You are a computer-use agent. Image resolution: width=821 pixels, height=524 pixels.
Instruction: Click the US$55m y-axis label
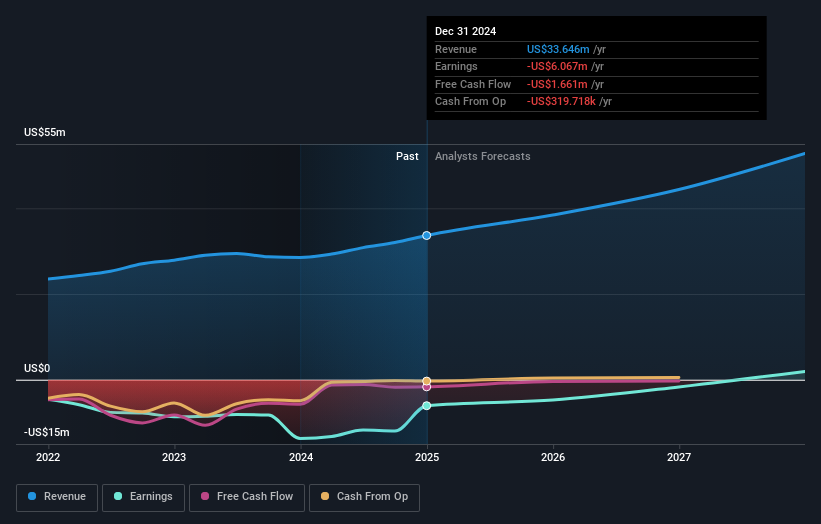tap(45, 132)
